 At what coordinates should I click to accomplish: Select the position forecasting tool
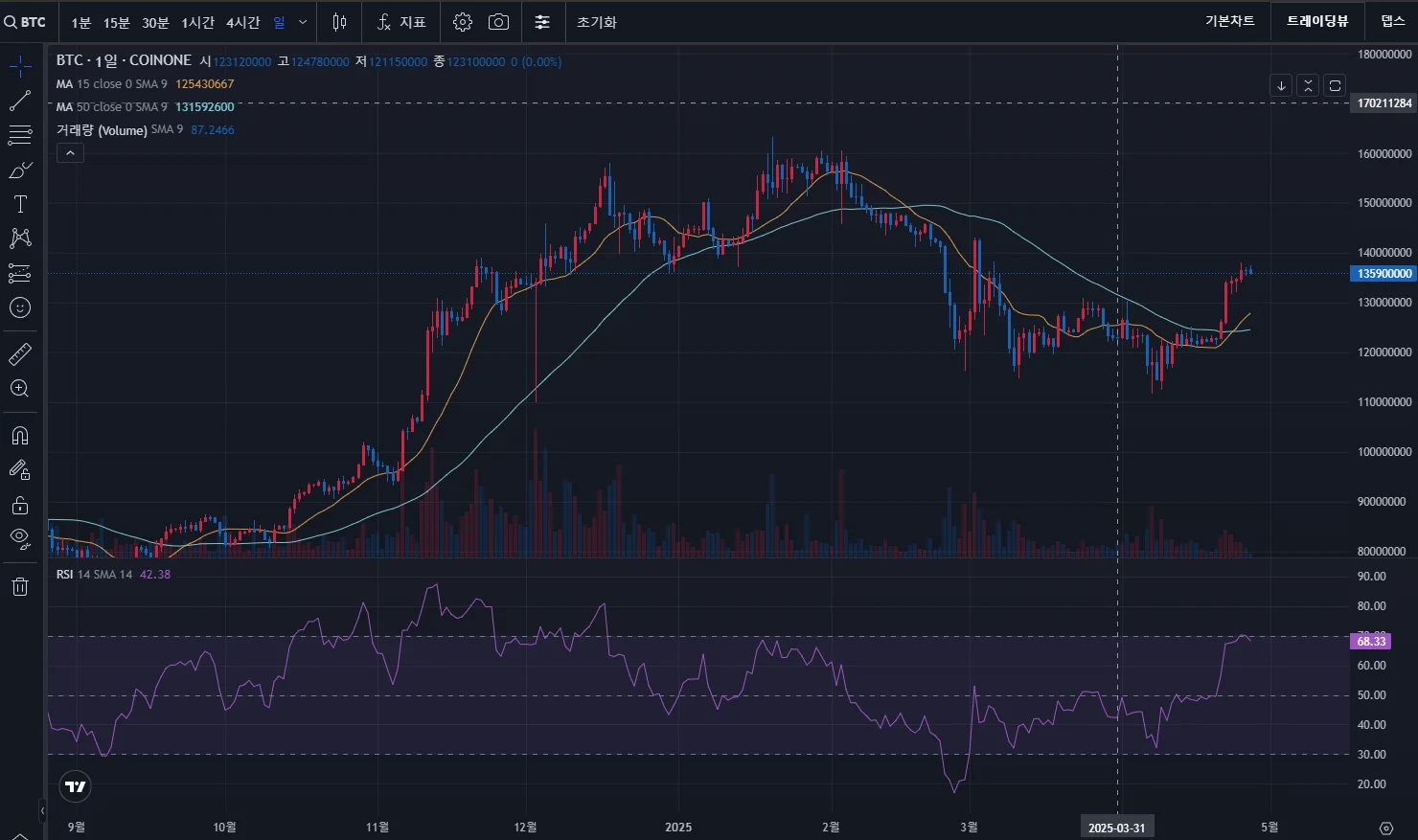pos(20,273)
